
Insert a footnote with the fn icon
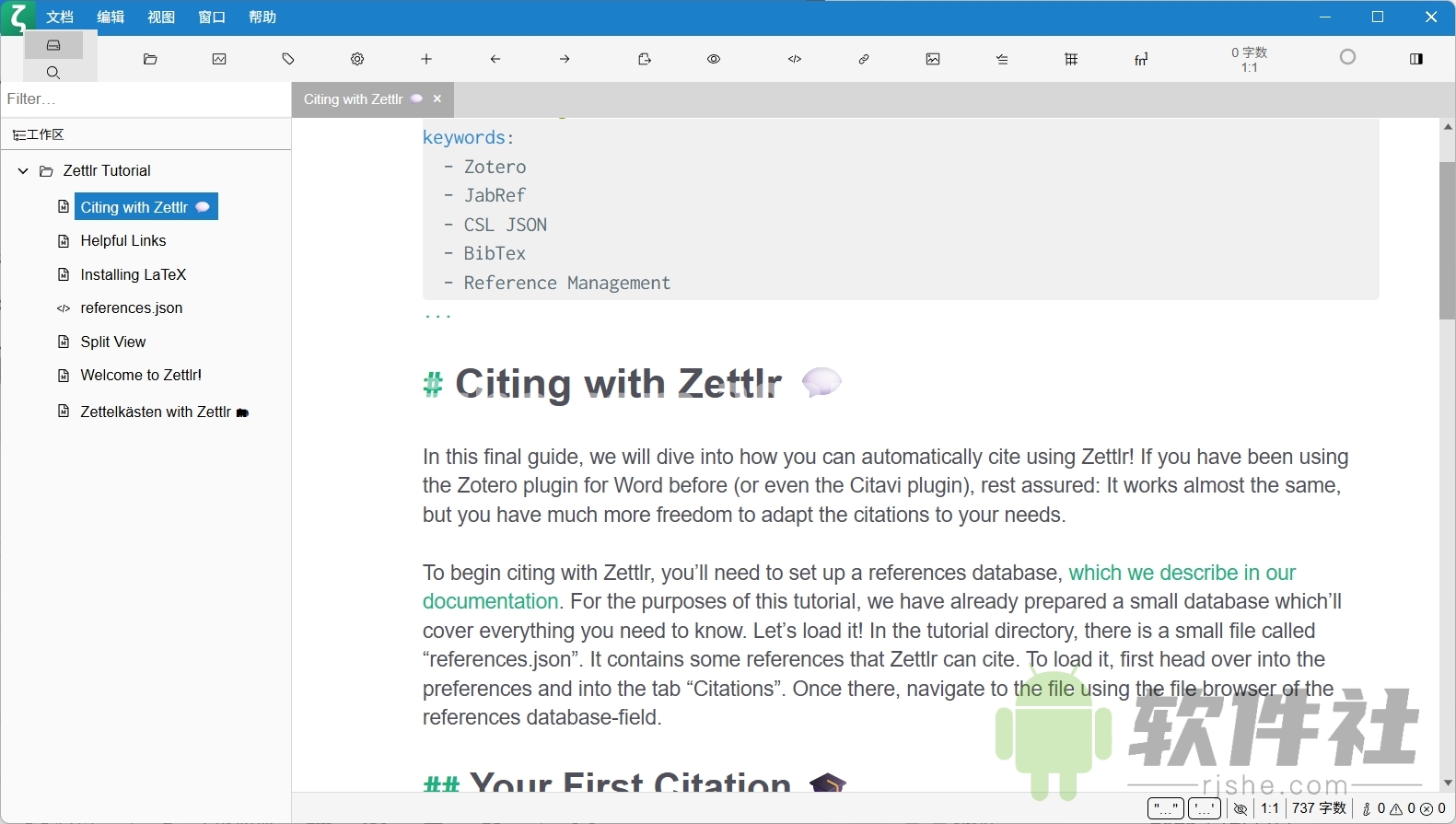point(1141,59)
